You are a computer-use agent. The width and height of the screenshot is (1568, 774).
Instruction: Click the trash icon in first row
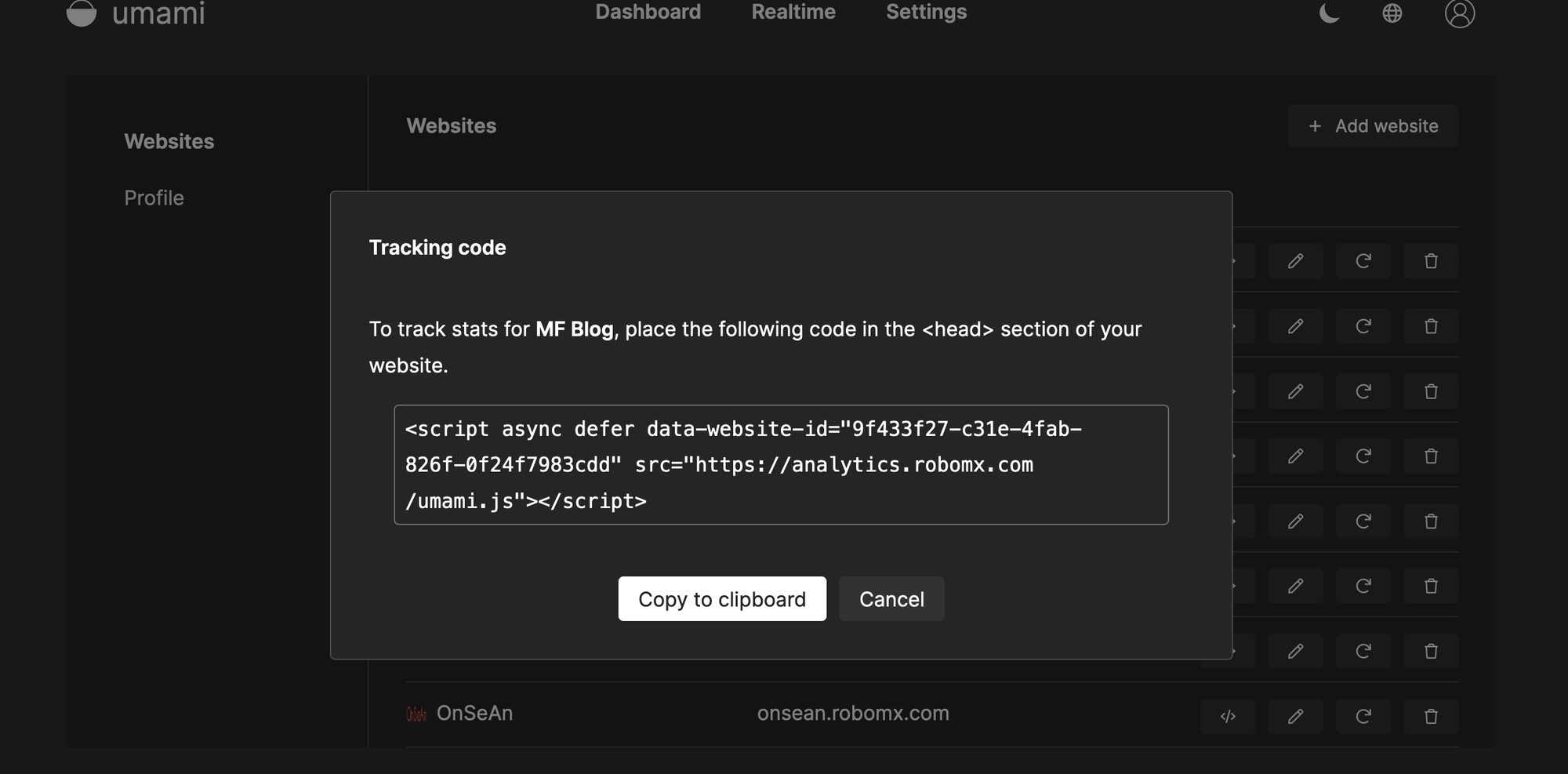coord(1431,261)
